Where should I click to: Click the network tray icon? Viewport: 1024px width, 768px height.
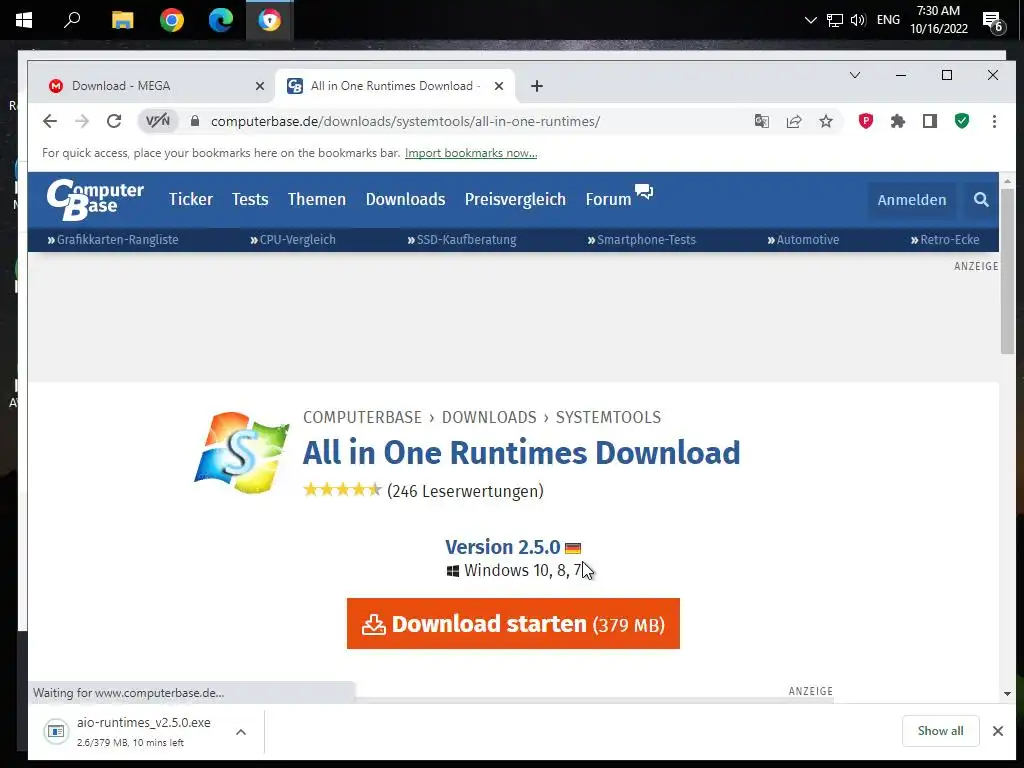(x=835, y=20)
